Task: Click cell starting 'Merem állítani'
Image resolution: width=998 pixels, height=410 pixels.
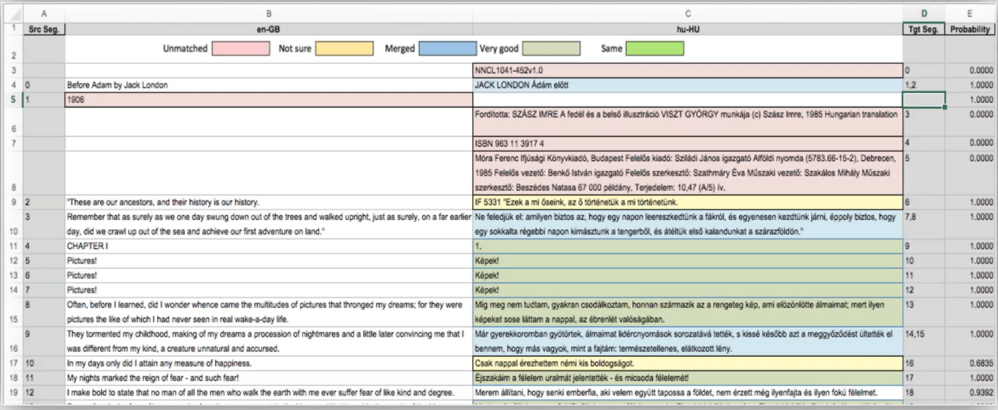Action: tap(688, 392)
